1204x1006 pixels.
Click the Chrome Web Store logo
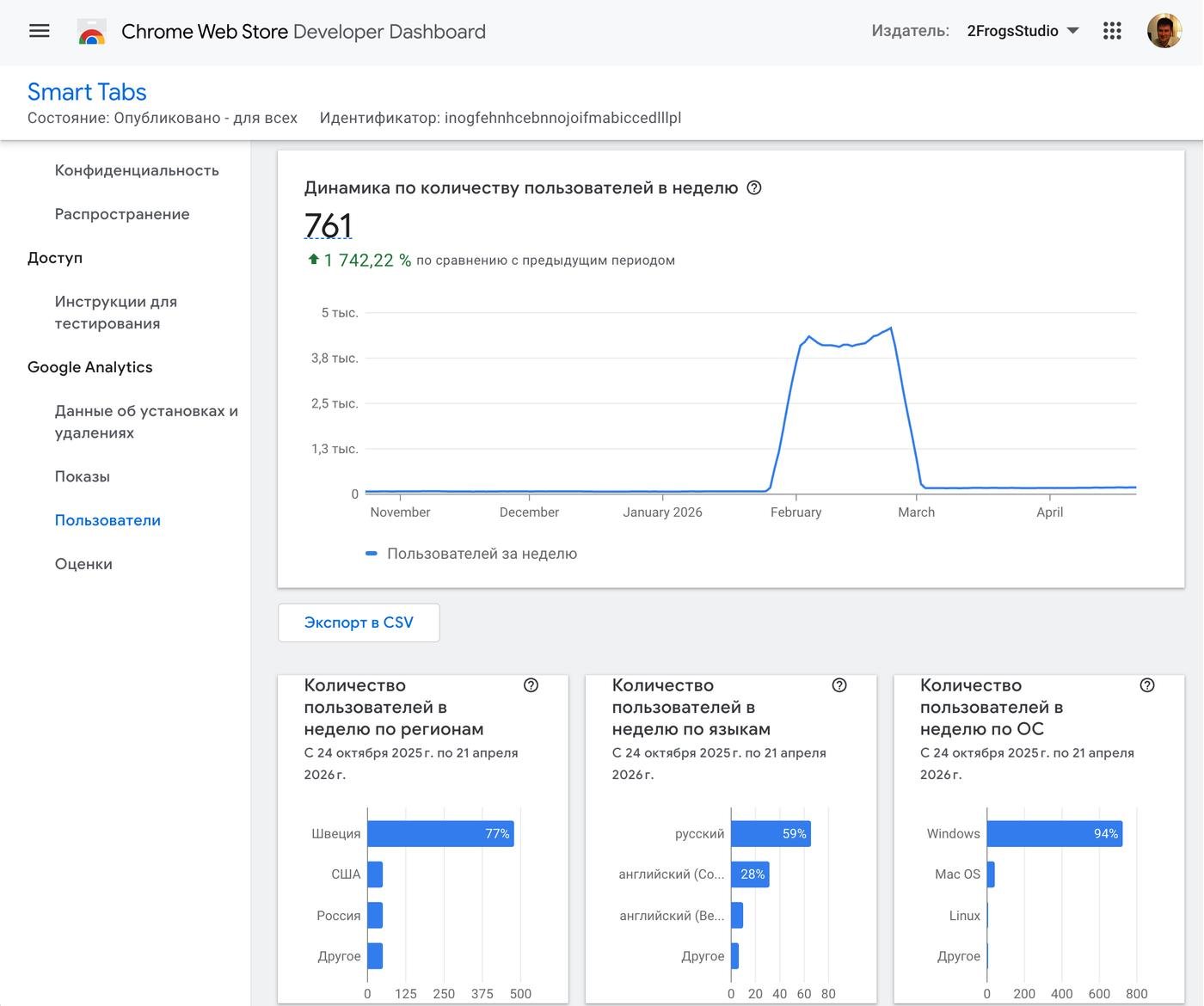pos(92,32)
